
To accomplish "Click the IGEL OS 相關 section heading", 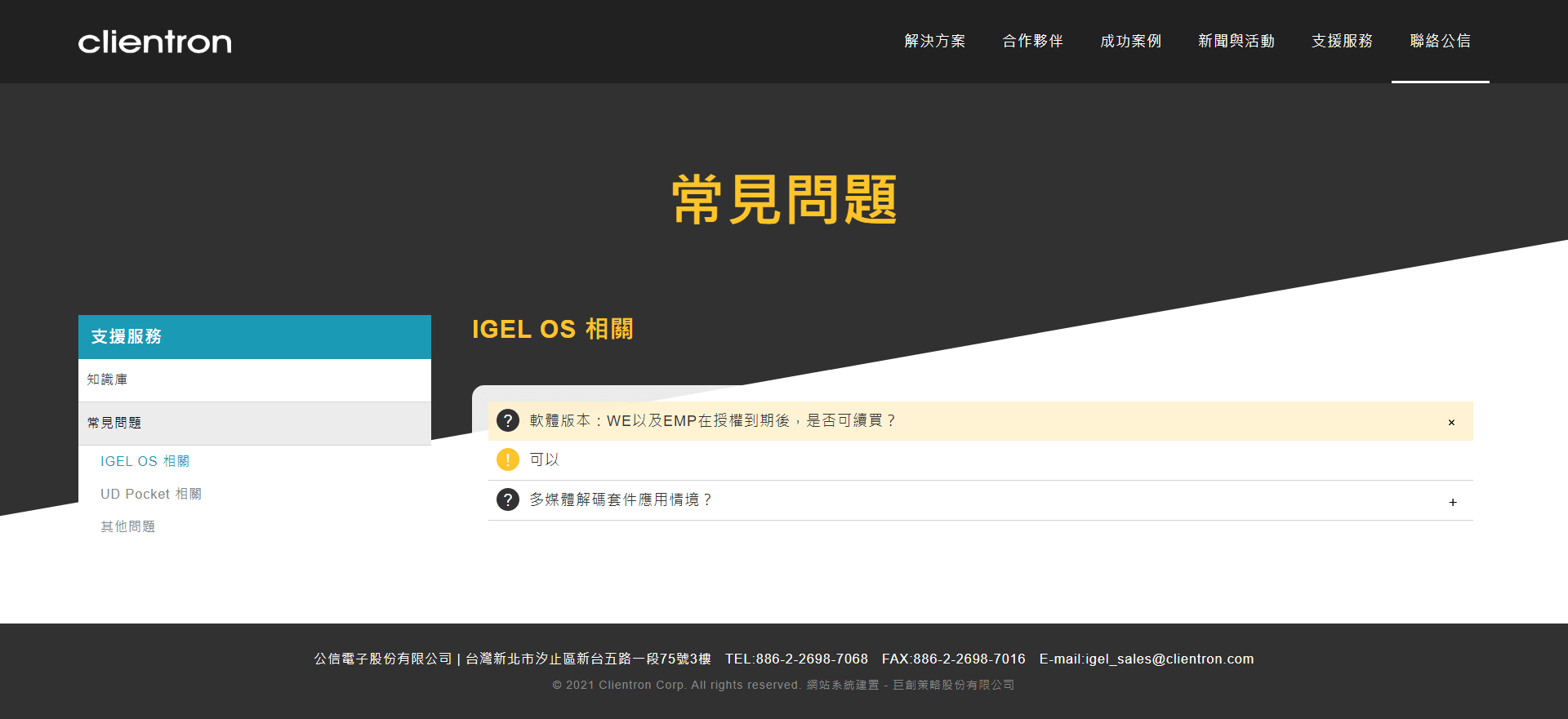I will (553, 330).
